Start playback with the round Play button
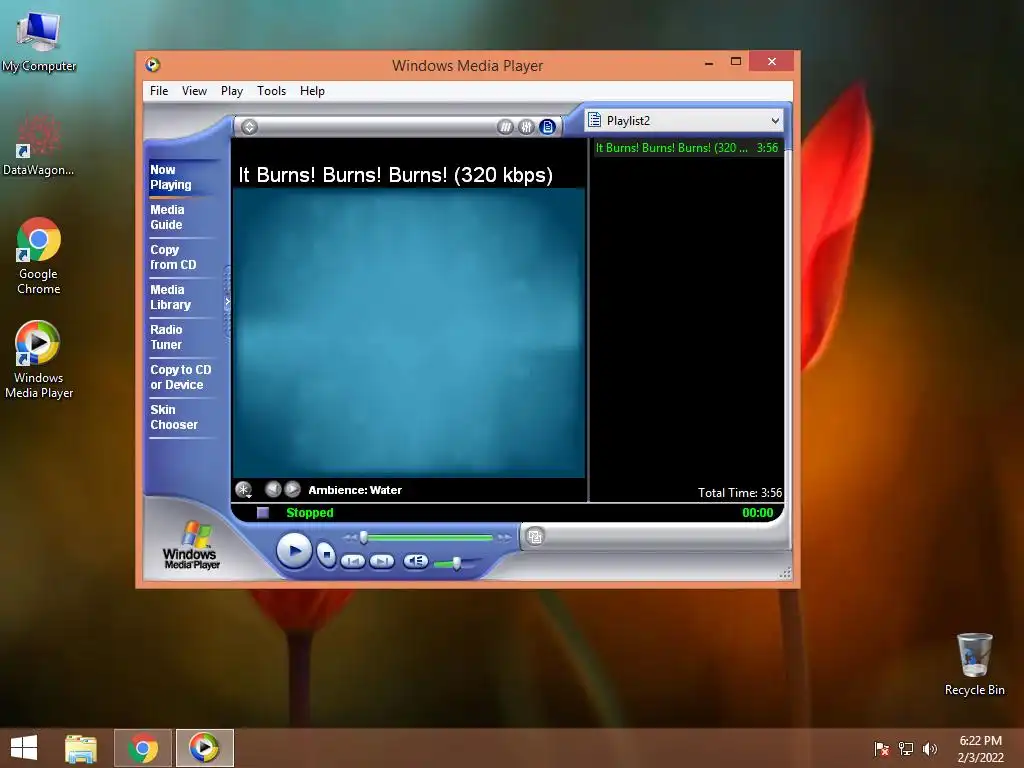Image resolution: width=1024 pixels, height=768 pixels. [x=294, y=551]
